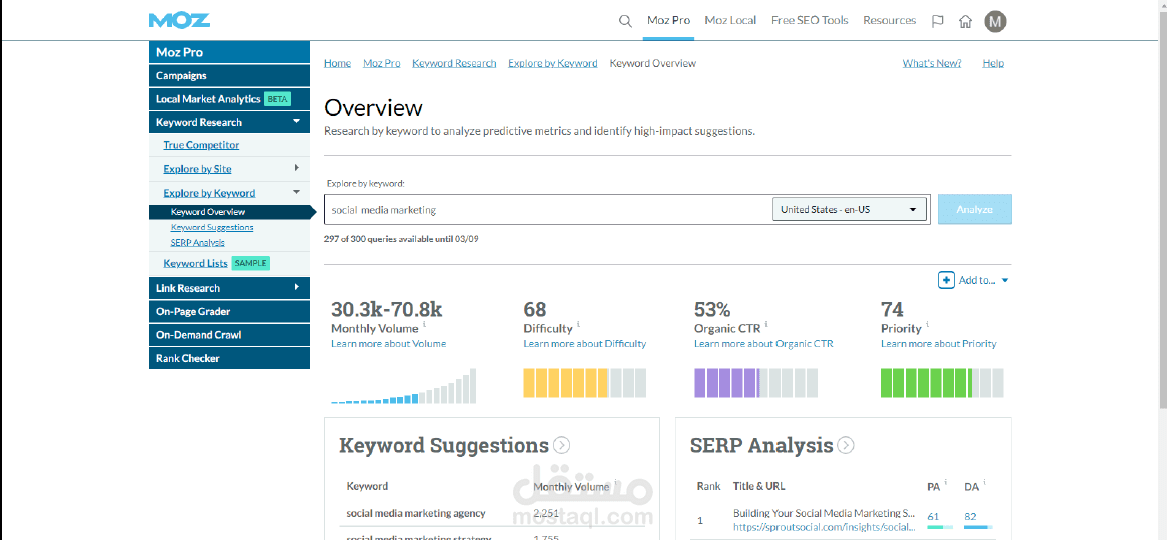Click the purple Organic CTR bar
This screenshot has height=540, width=1167.
755,382
